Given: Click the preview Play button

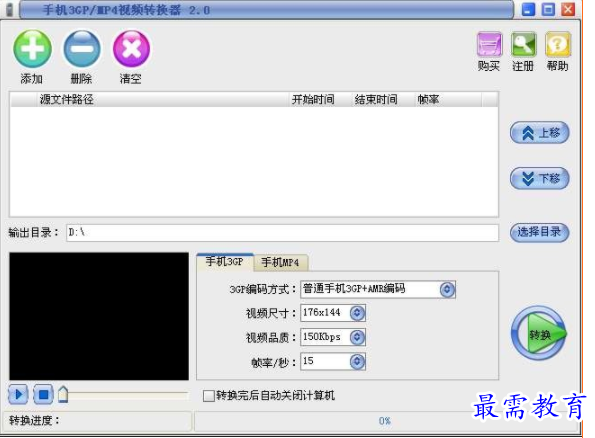Looking at the screenshot, I should click(x=18, y=395).
